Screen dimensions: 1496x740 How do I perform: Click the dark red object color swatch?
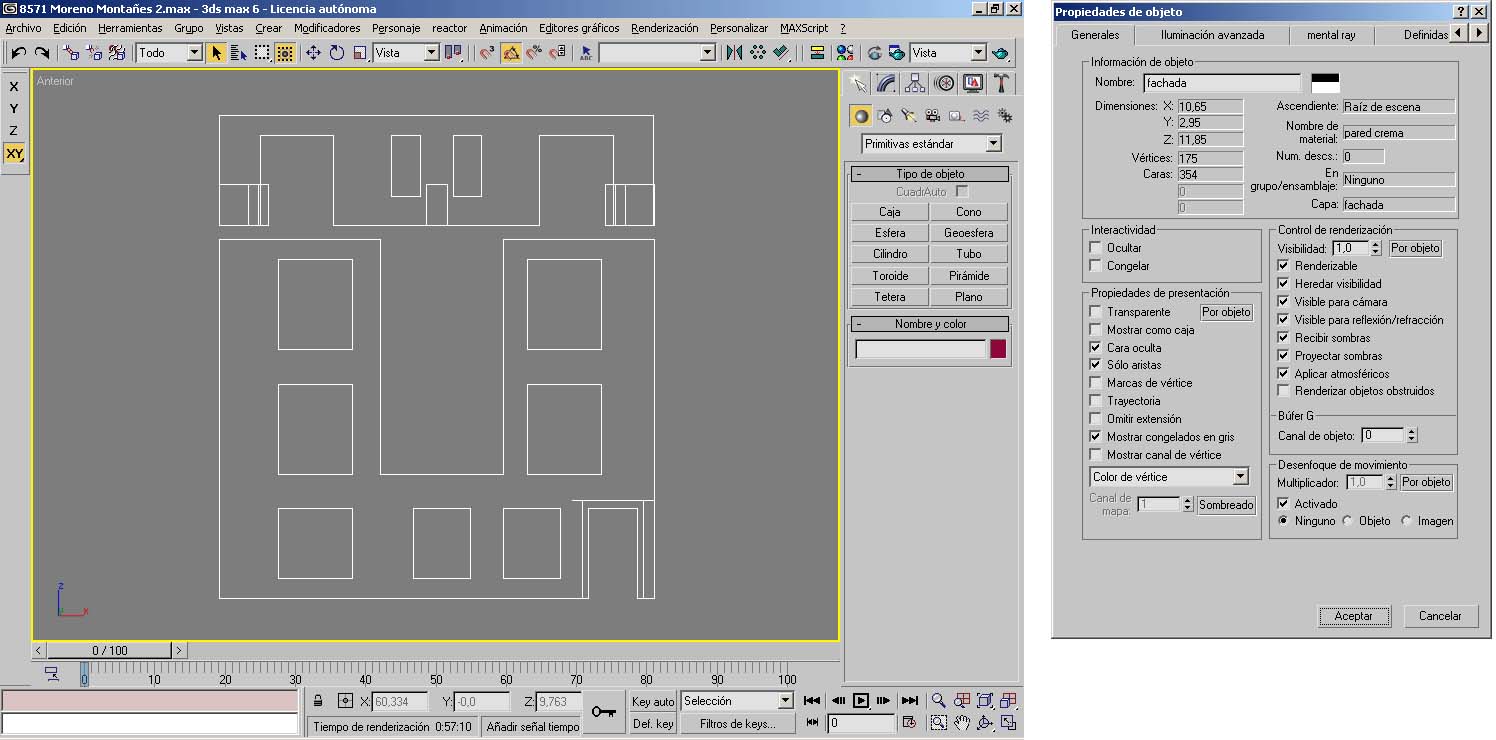pos(998,349)
